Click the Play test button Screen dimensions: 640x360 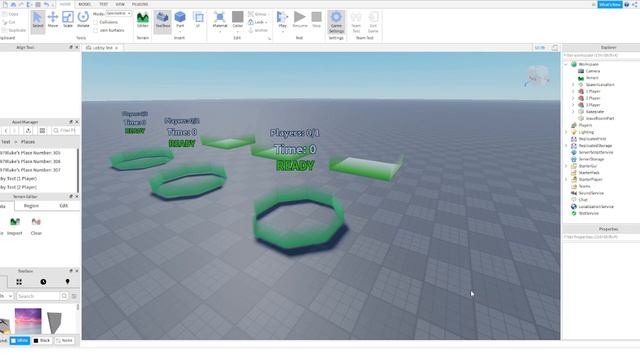click(282, 20)
